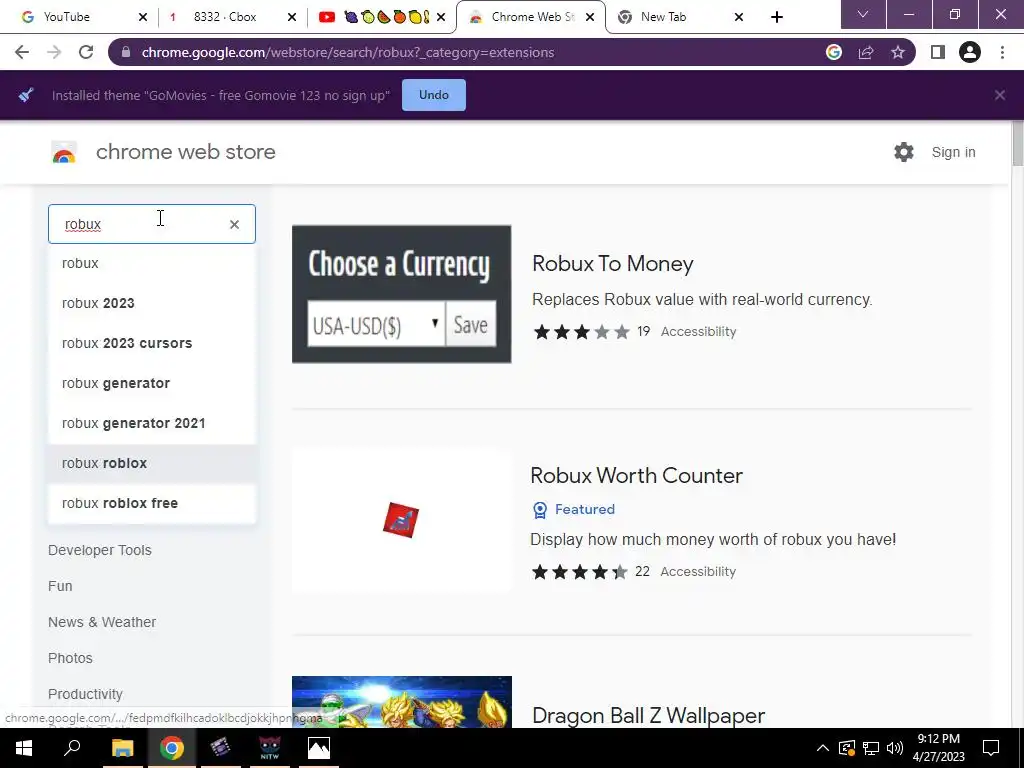The height and width of the screenshot is (768, 1024).
Task: Click the Google icon in address bar
Action: click(x=833, y=52)
